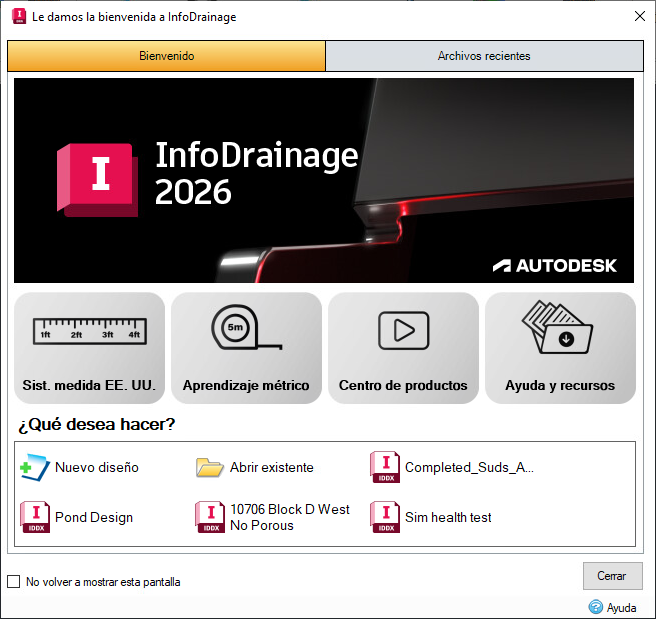Click the Cerrar button

[x=612, y=576]
